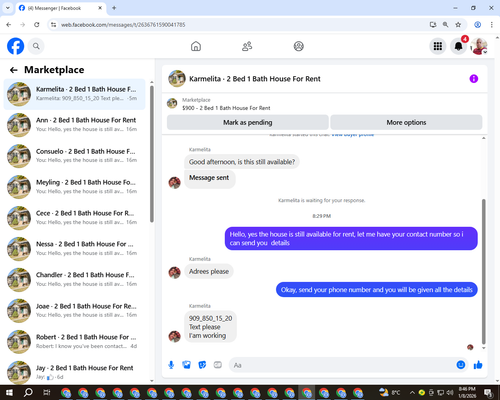Open Windows notification center icon

point(489,393)
